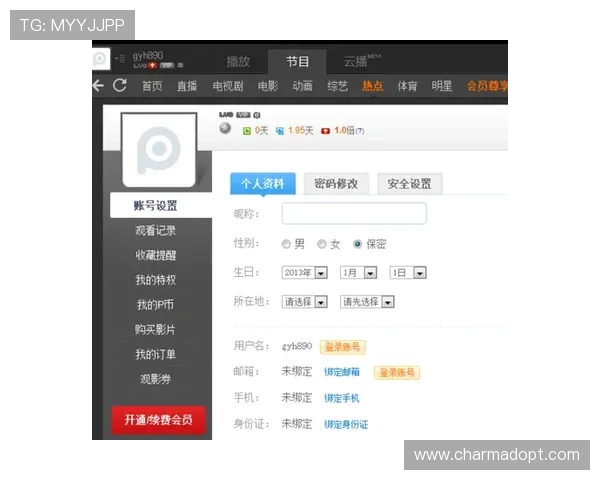Open 电视剧 in navigation bar
The height and width of the screenshot is (480, 600).
[228, 86]
